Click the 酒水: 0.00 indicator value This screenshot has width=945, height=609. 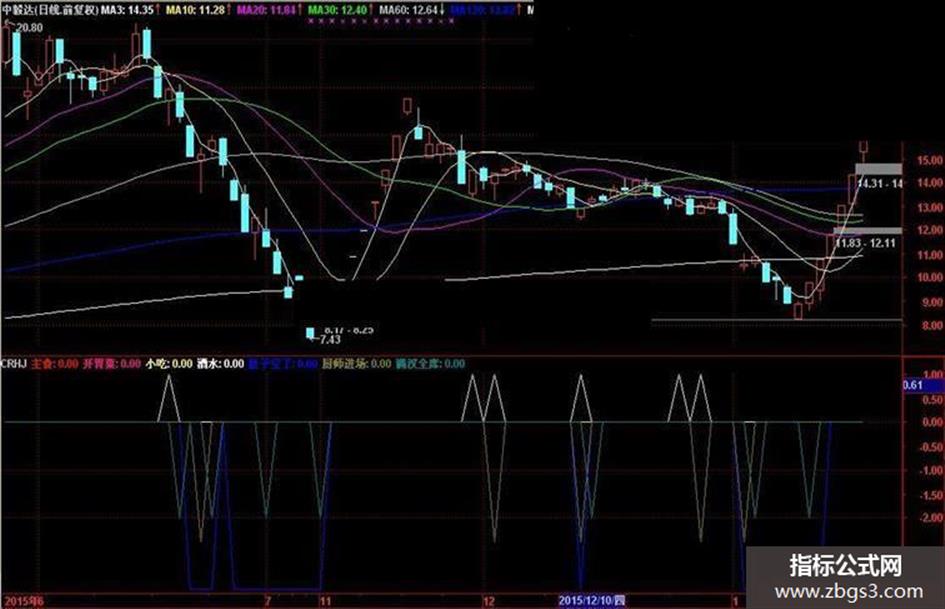coord(221,364)
